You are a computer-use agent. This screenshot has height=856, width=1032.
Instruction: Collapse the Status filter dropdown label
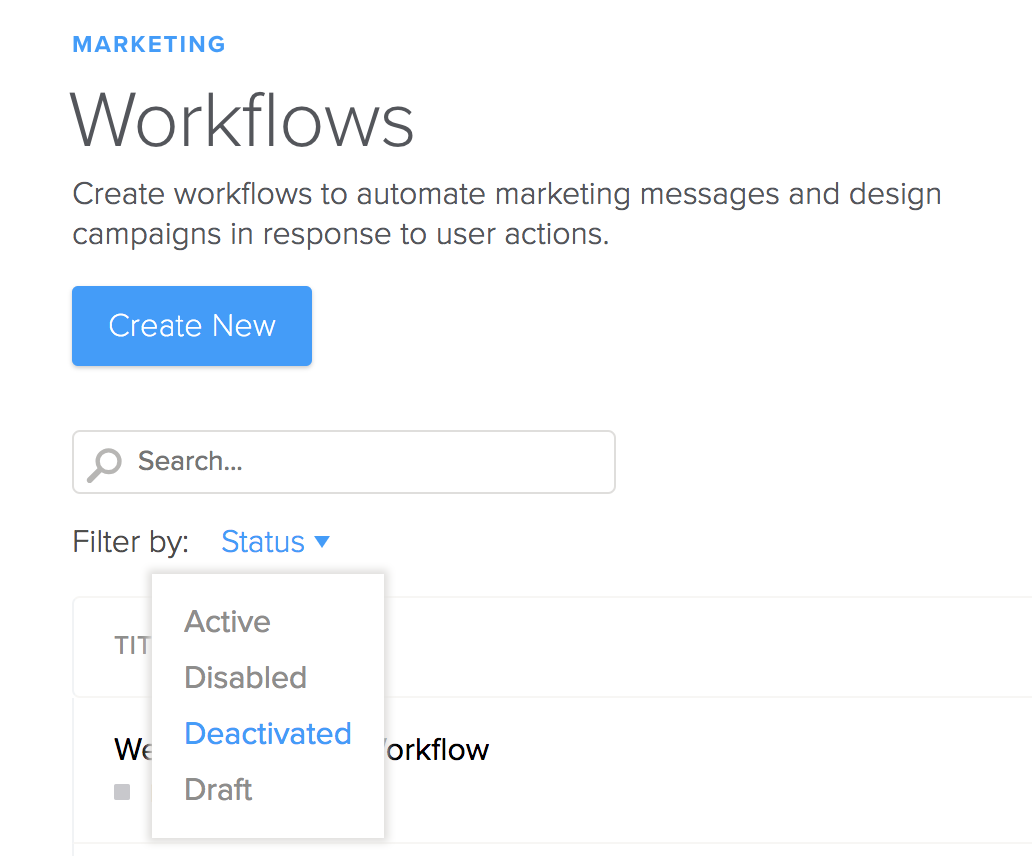pos(262,542)
